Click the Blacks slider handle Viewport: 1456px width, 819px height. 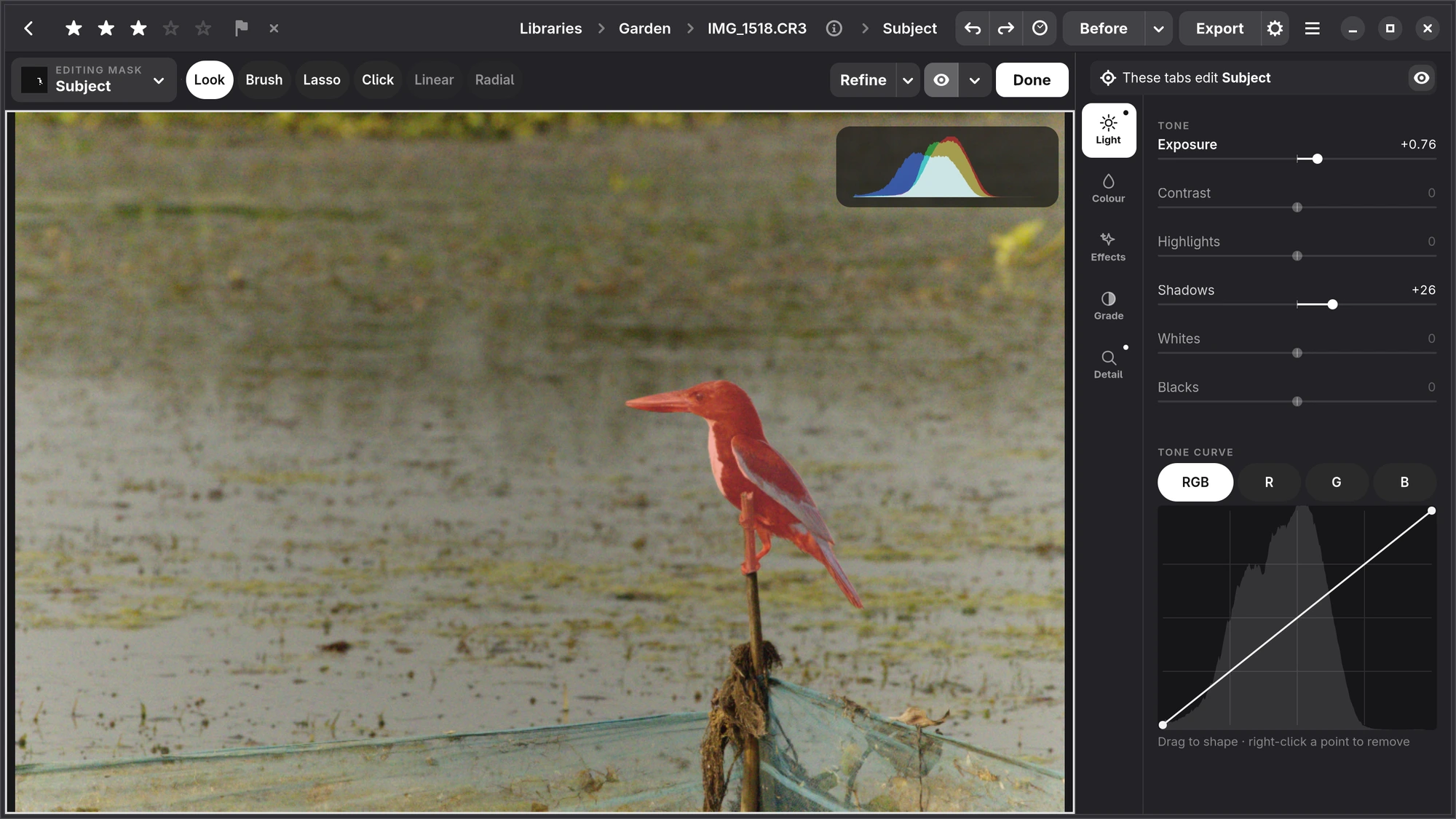click(1297, 402)
